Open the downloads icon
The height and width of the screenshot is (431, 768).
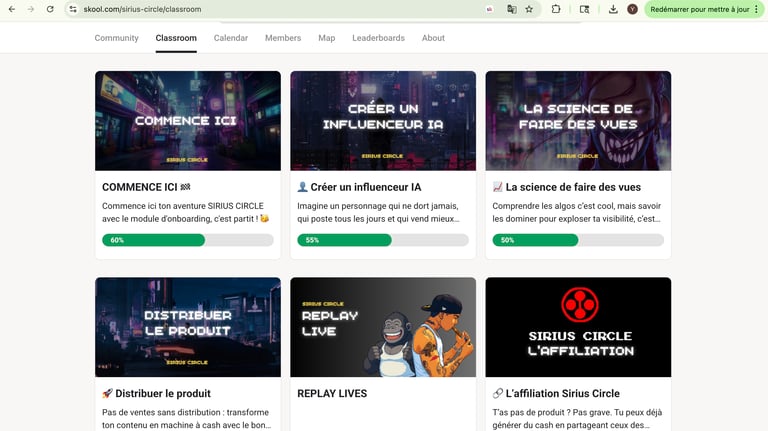click(613, 9)
